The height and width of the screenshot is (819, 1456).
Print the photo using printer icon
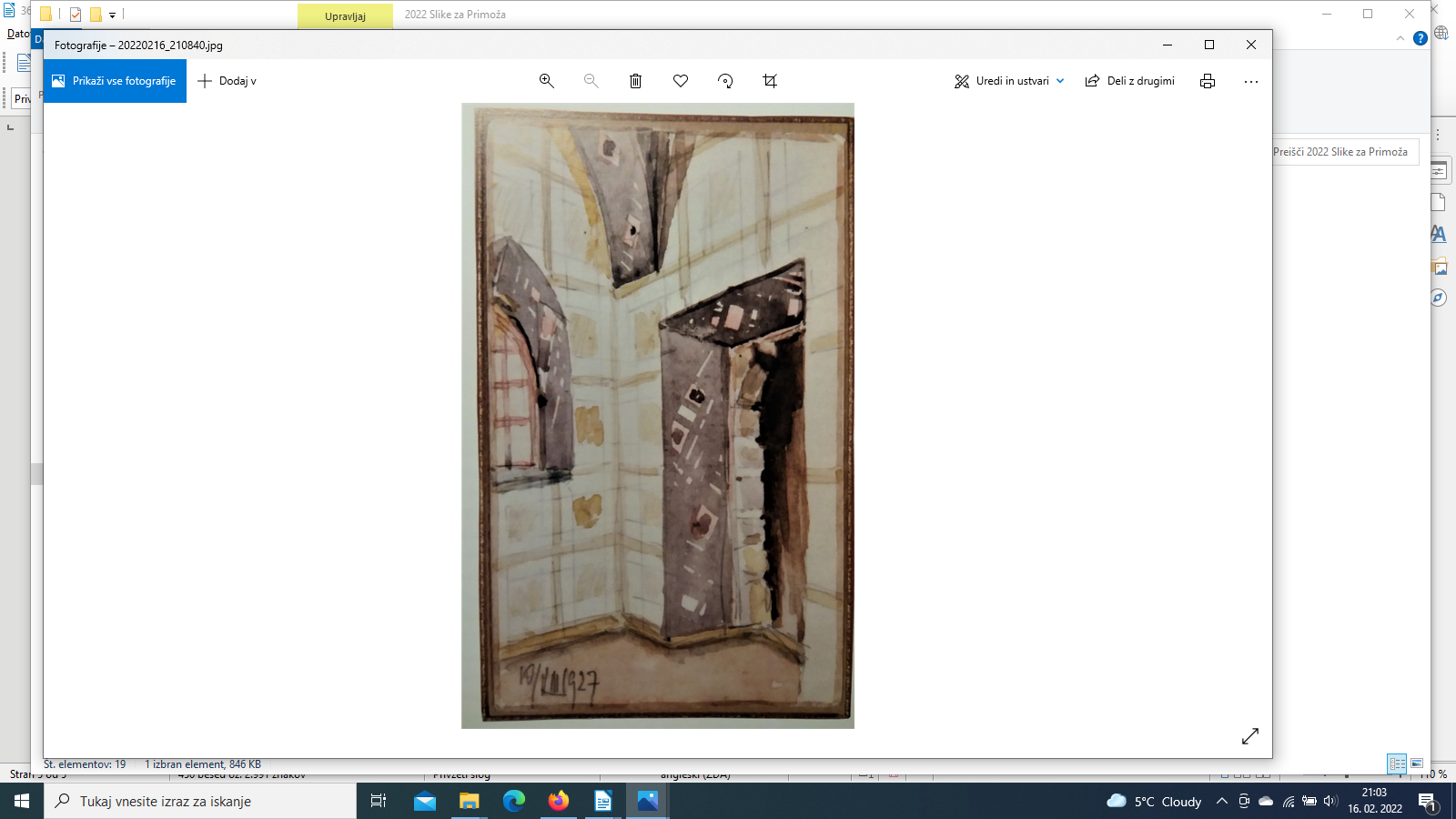click(1207, 81)
